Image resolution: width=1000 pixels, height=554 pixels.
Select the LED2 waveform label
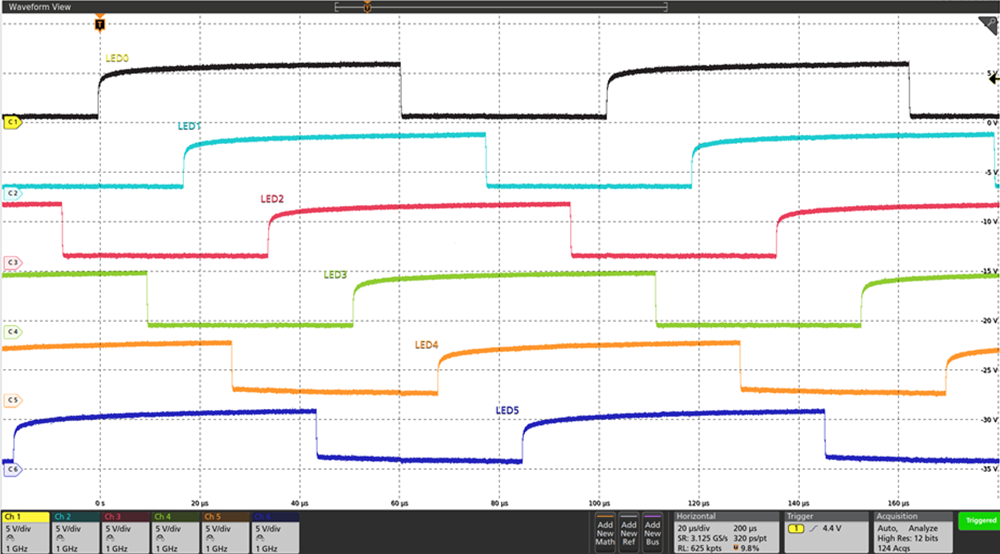pyautogui.click(x=272, y=199)
